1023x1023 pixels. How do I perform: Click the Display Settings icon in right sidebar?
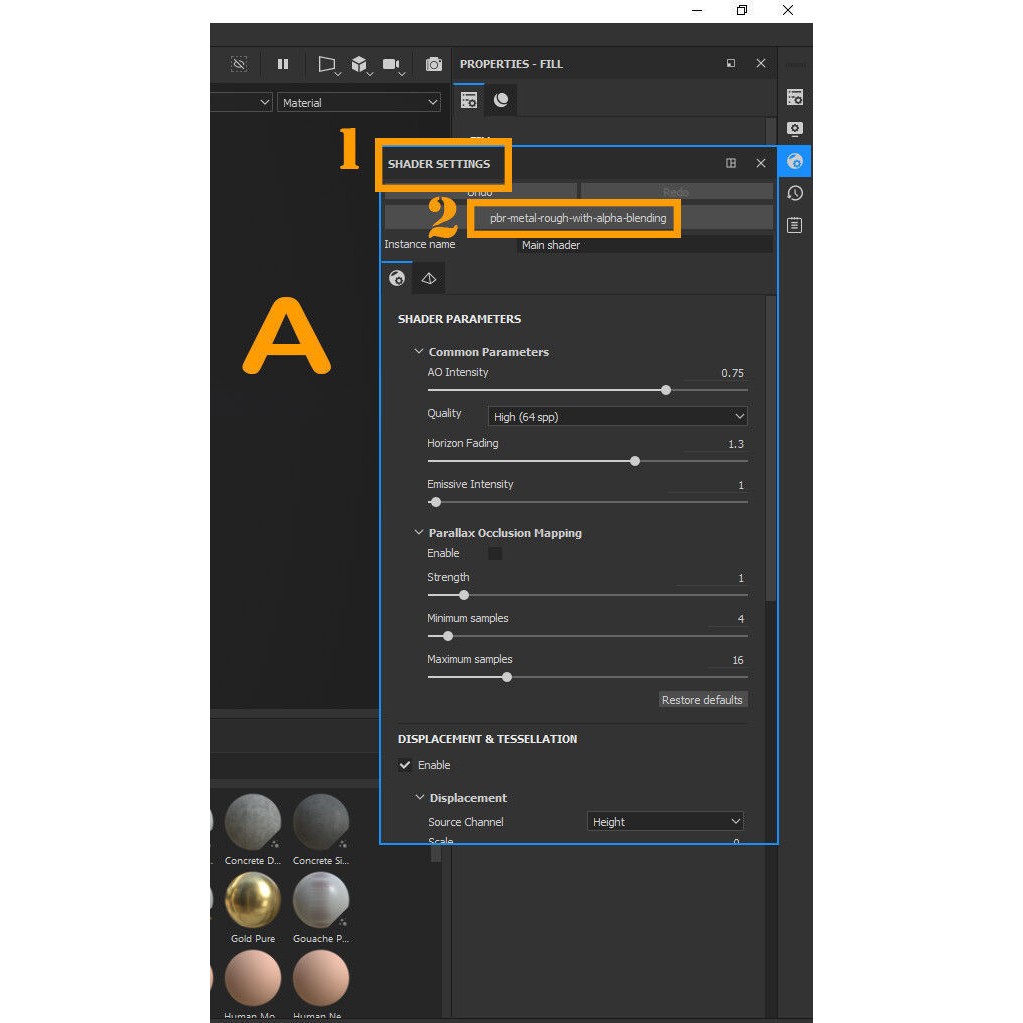point(795,129)
